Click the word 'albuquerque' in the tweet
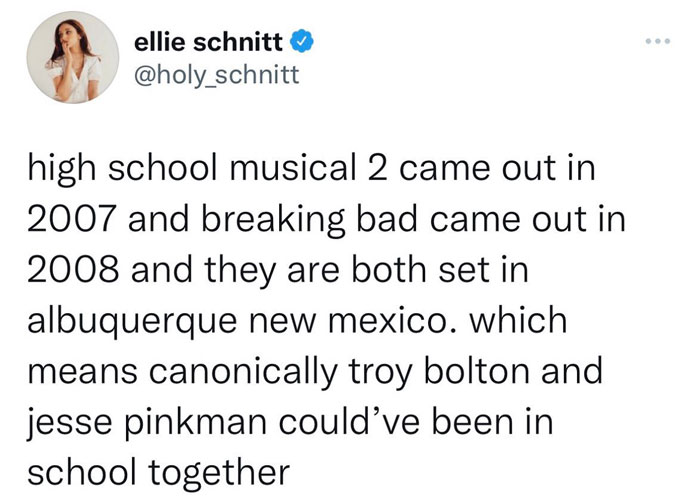This screenshot has height=503, width=700. point(132,322)
